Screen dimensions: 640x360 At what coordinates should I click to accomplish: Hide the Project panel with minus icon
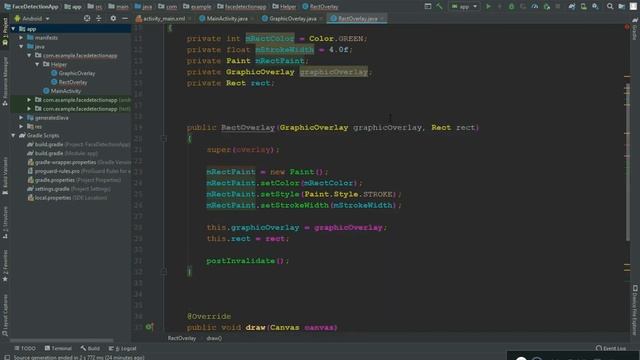coord(125,18)
